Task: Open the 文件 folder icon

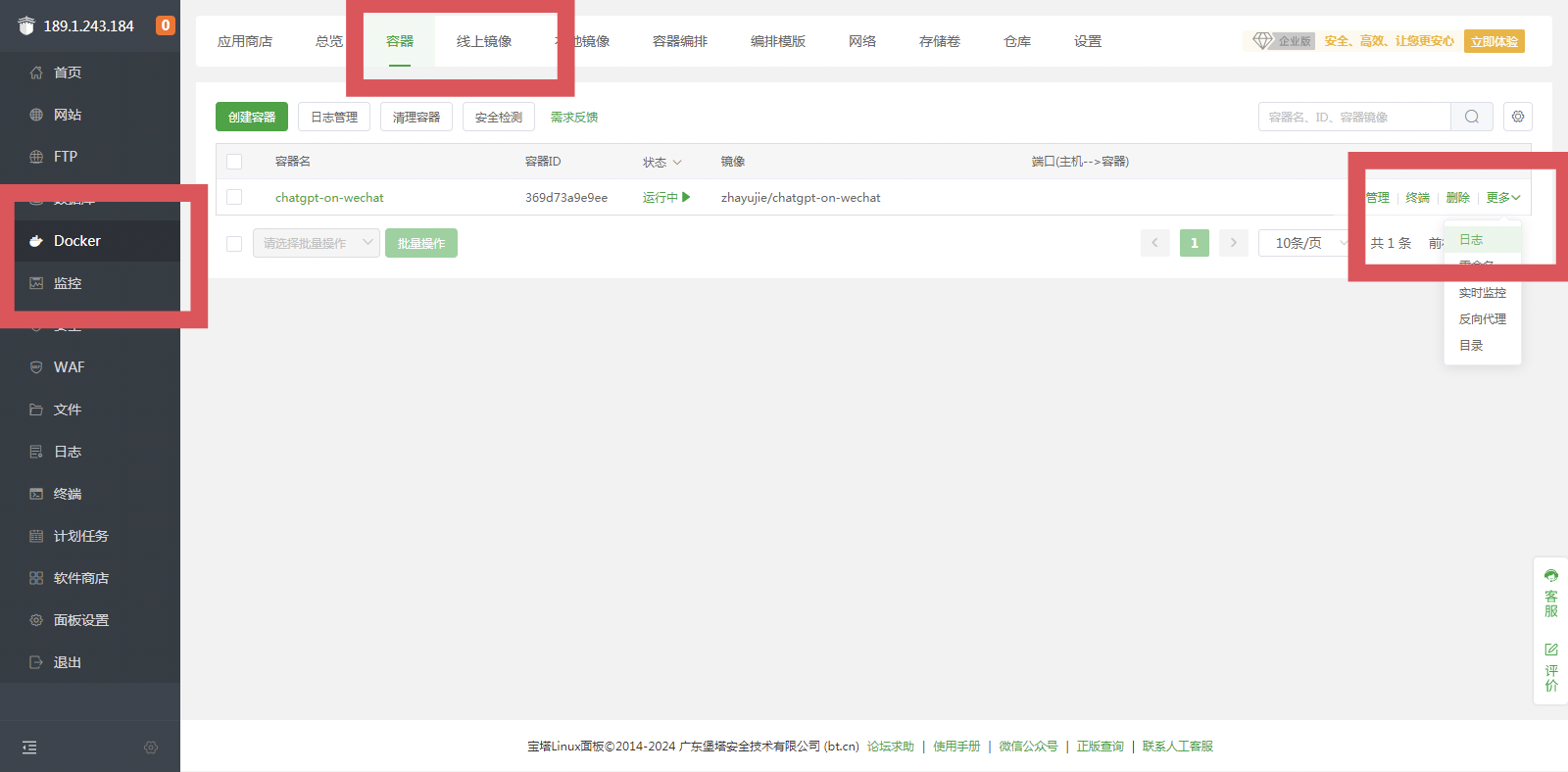Action: pyautogui.click(x=36, y=410)
